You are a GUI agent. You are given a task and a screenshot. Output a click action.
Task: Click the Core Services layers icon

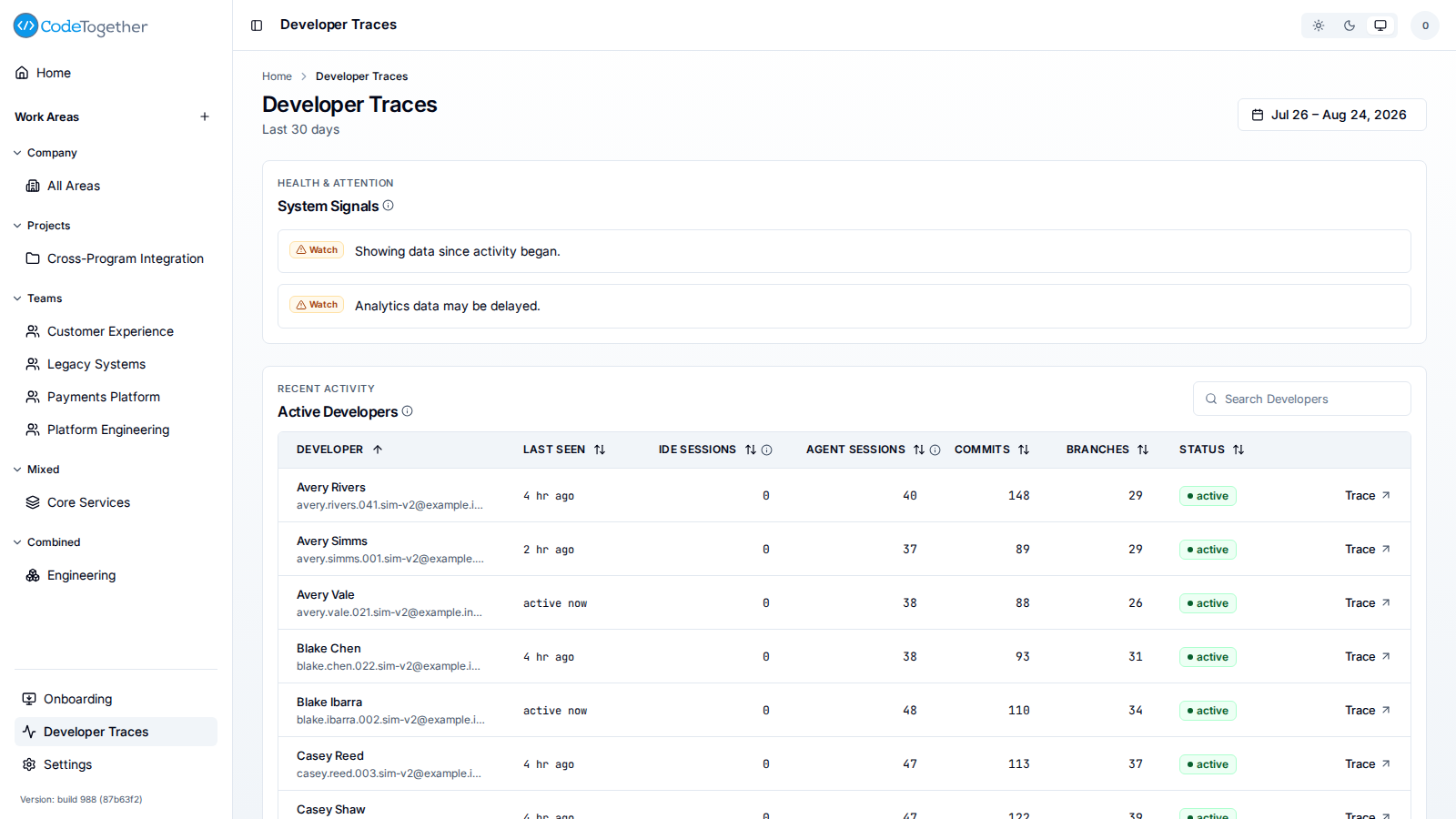tap(33, 502)
